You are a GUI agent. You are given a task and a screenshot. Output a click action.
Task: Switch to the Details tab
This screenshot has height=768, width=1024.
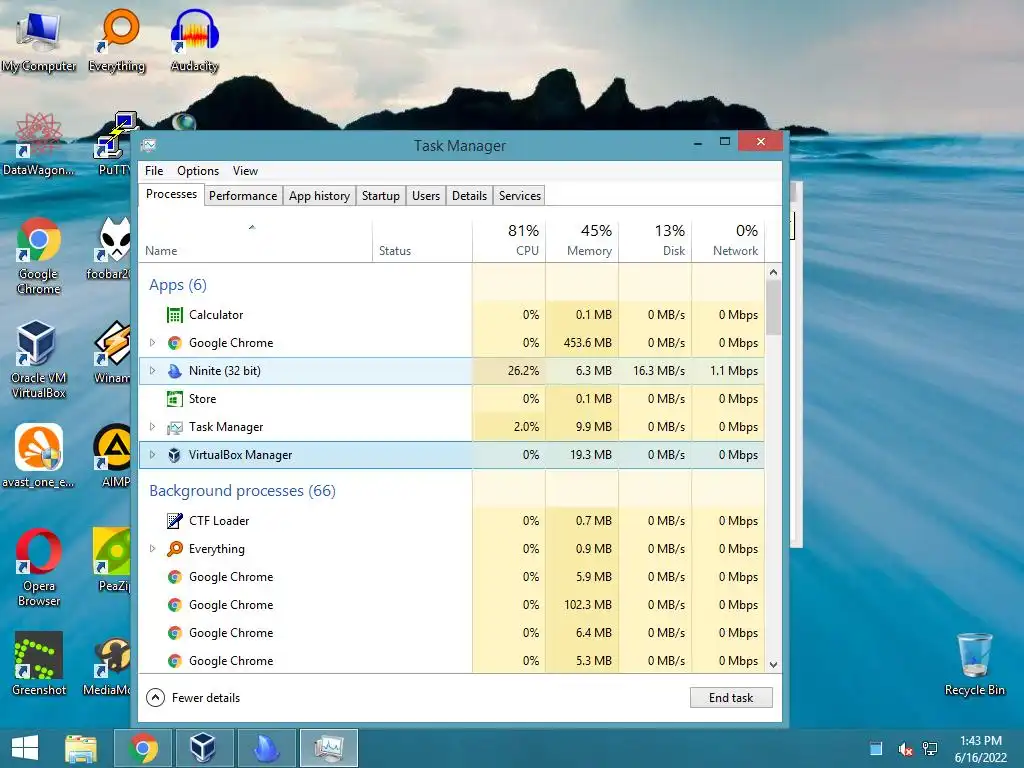(x=470, y=196)
